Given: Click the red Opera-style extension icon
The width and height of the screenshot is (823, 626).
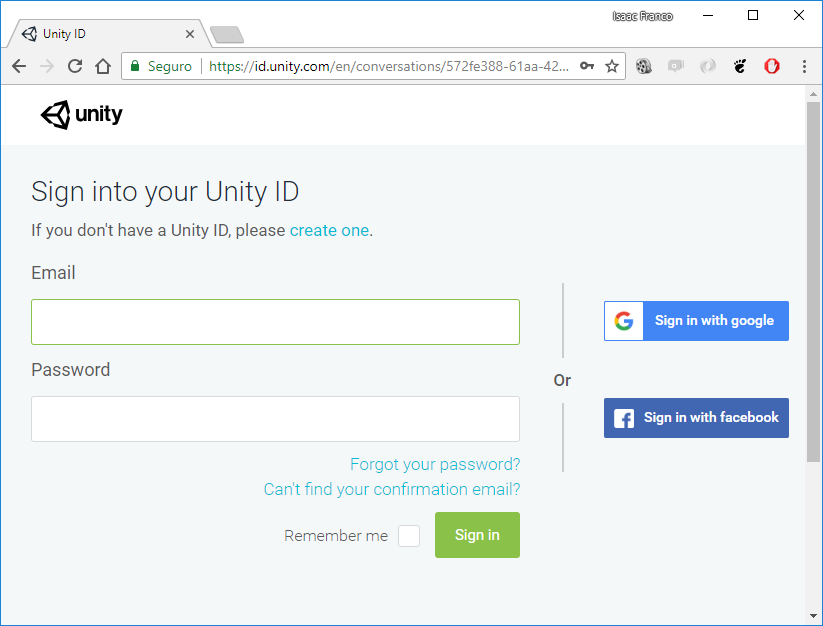Looking at the screenshot, I should coord(772,66).
